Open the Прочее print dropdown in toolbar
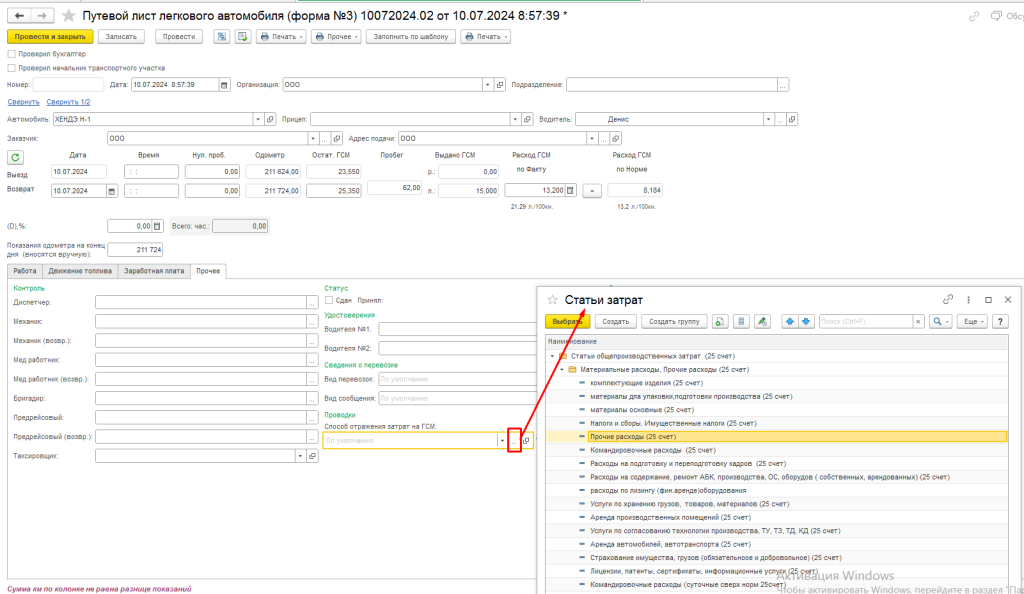Viewport: 1024px width, 594px height. 336,37
